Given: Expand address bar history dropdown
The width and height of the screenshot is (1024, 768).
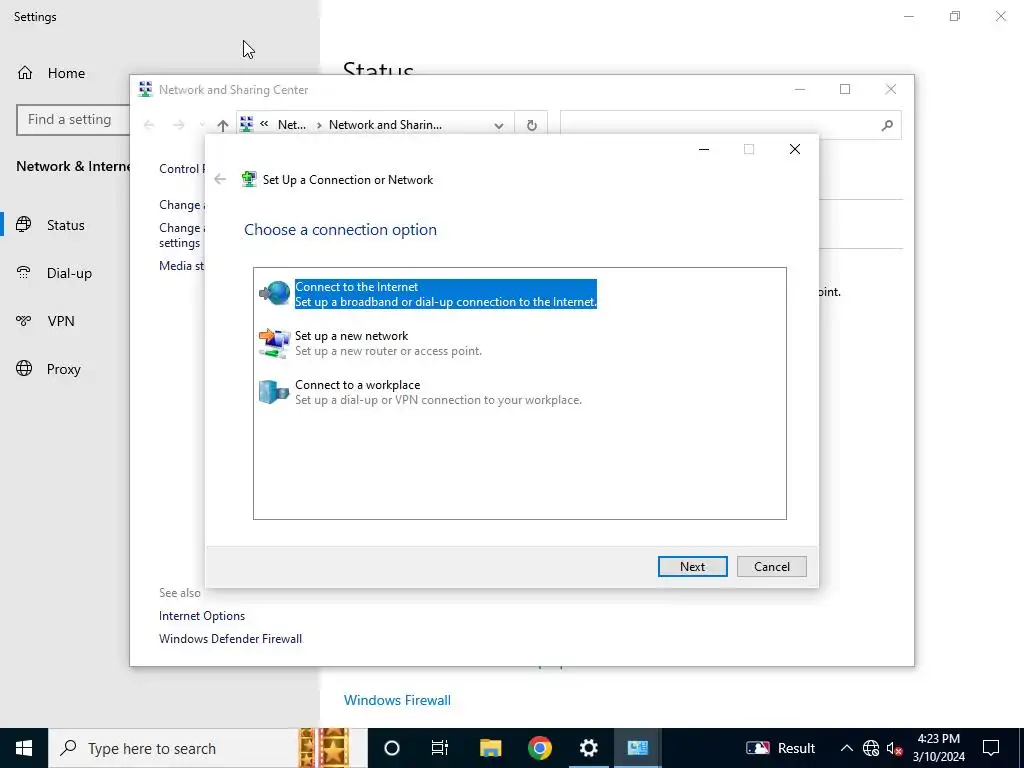Looking at the screenshot, I should 499,125.
